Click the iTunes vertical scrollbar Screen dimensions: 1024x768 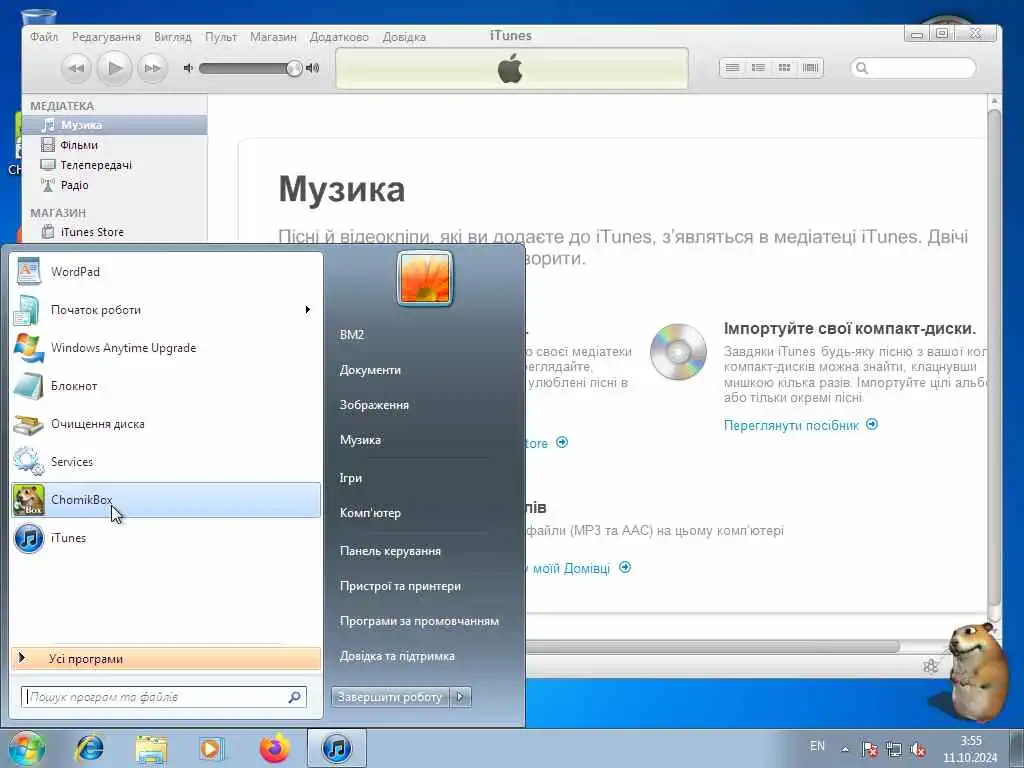tap(994, 358)
